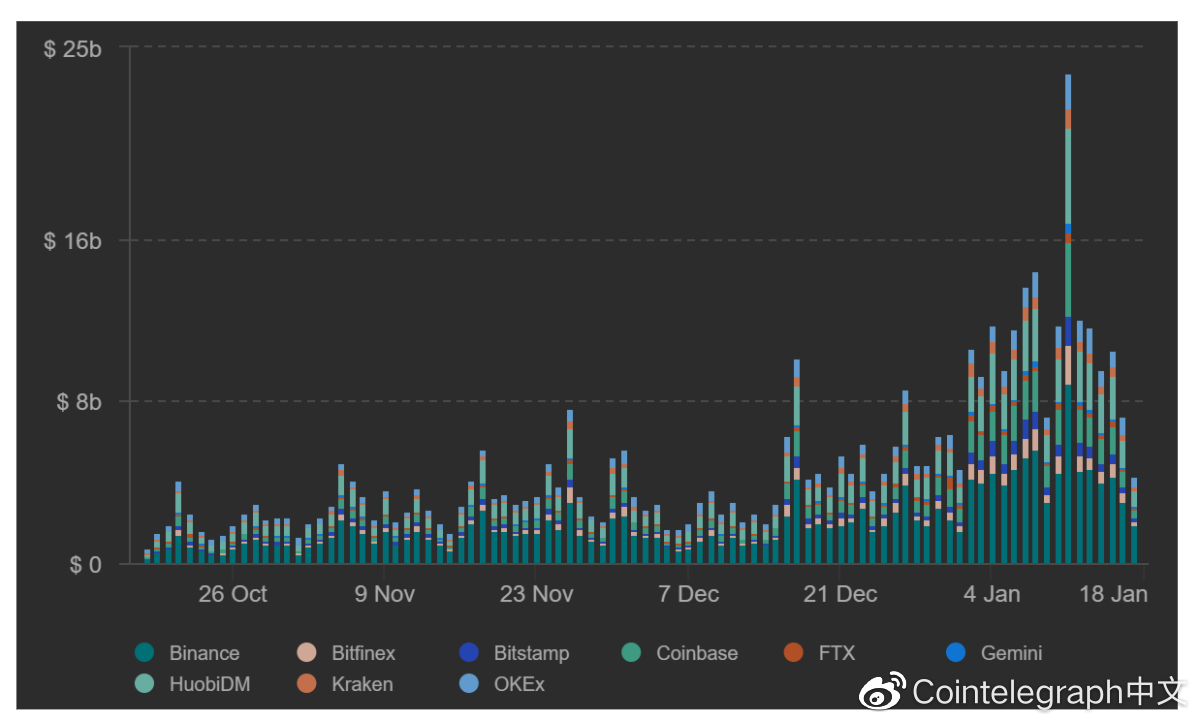Click the FTX legend color dot
1199x724 pixels.
794,653
